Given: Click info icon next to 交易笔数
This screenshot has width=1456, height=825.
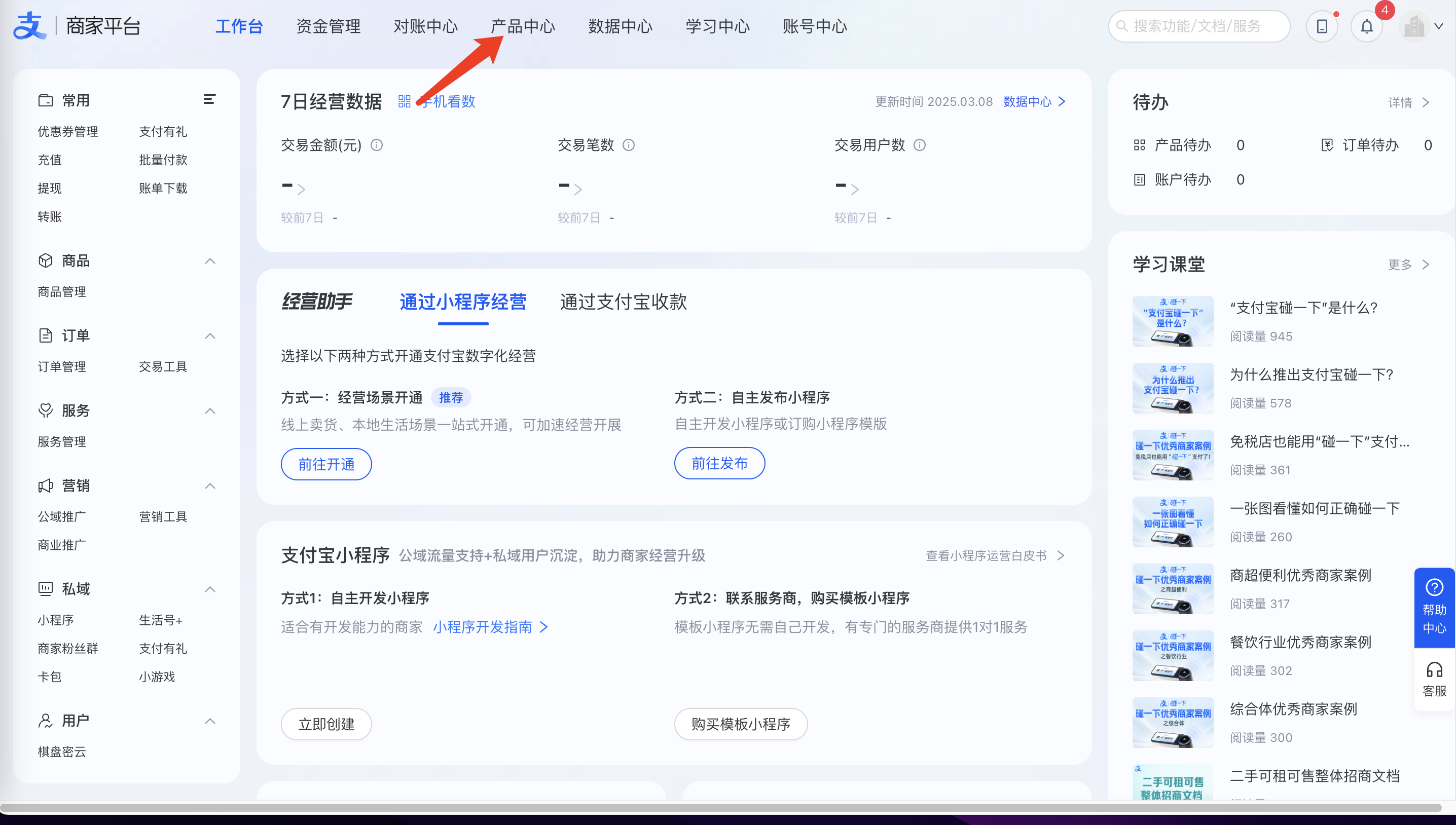Looking at the screenshot, I should [x=629, y=145].
